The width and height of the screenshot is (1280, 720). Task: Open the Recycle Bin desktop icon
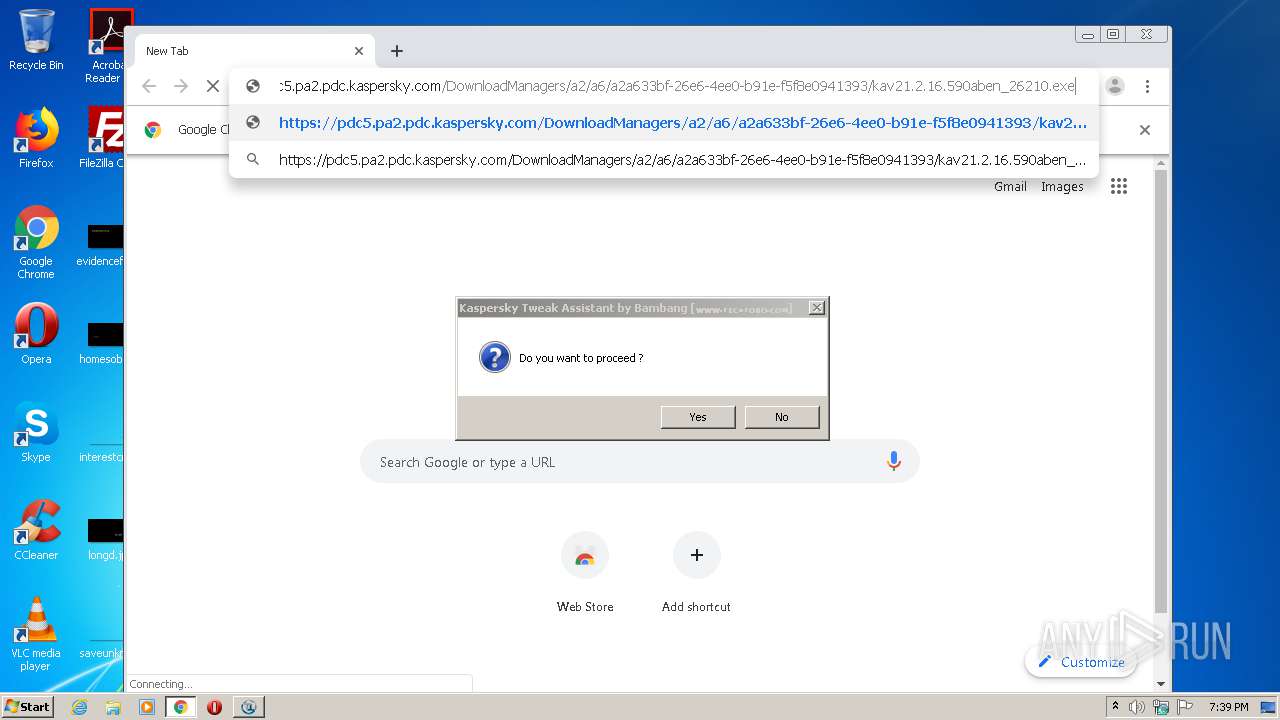(x=36, y=40)
